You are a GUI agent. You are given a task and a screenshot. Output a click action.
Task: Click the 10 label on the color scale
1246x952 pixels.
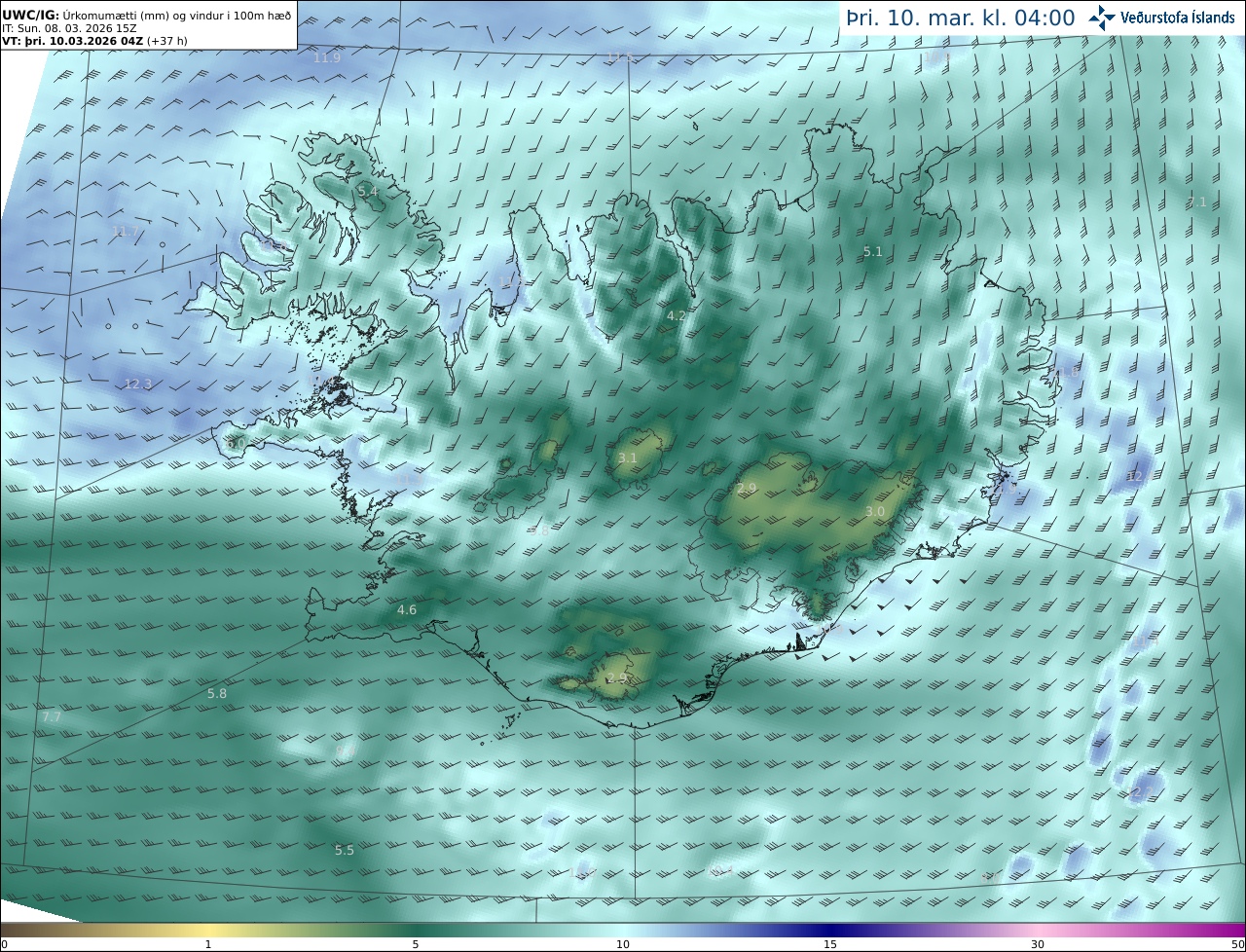point(623,944)
